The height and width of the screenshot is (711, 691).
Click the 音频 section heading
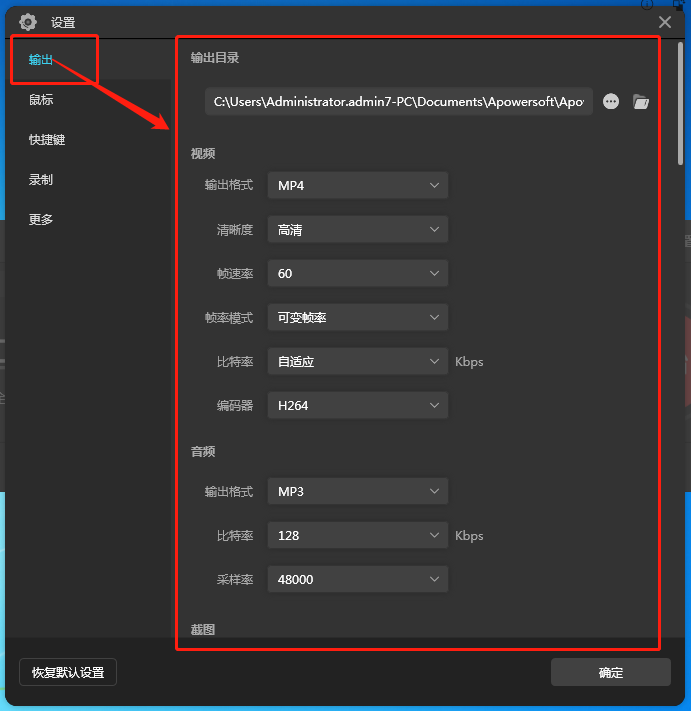pos(203,451)
